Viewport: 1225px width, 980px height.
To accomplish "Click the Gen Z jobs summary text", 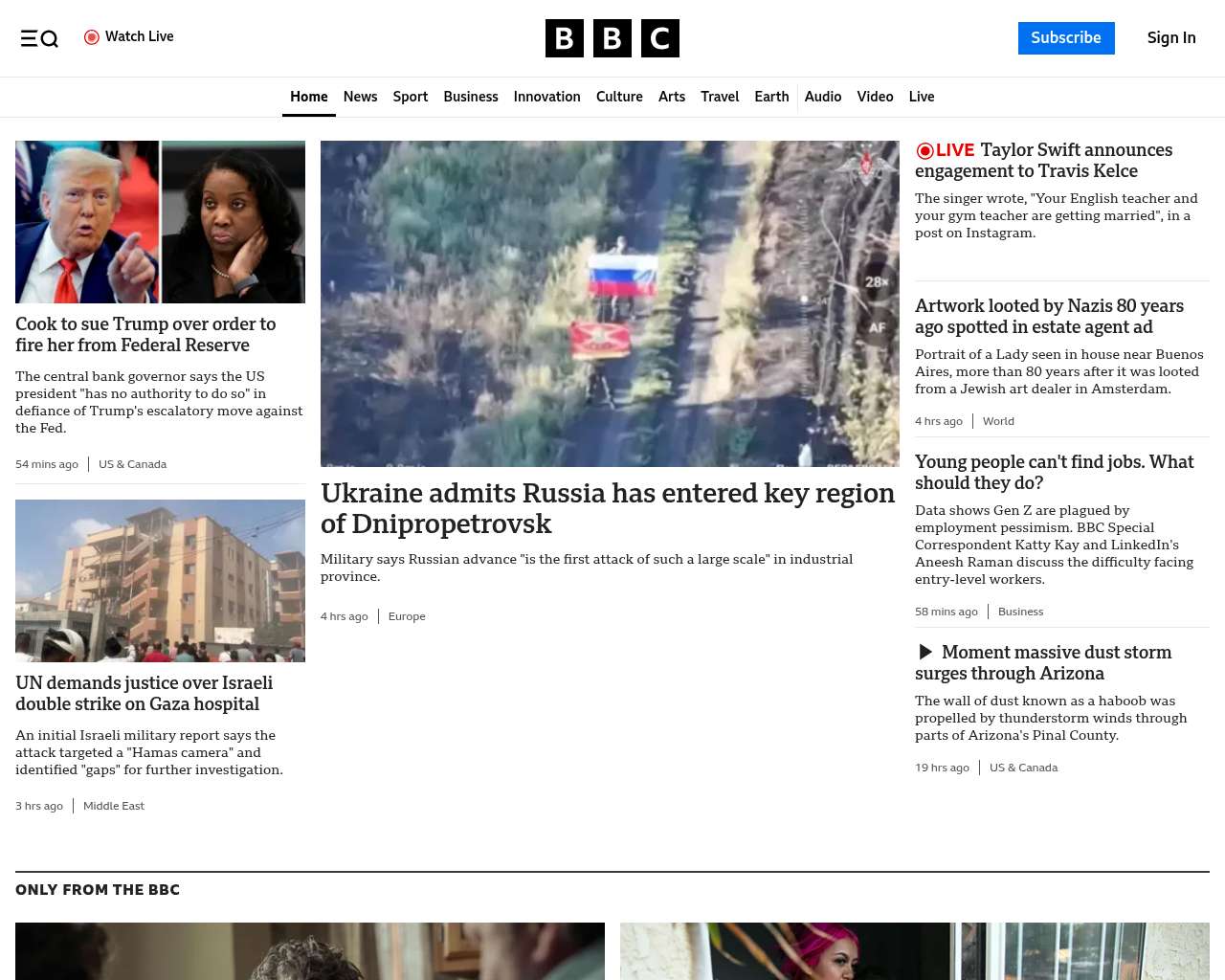I will point(1055,545).
